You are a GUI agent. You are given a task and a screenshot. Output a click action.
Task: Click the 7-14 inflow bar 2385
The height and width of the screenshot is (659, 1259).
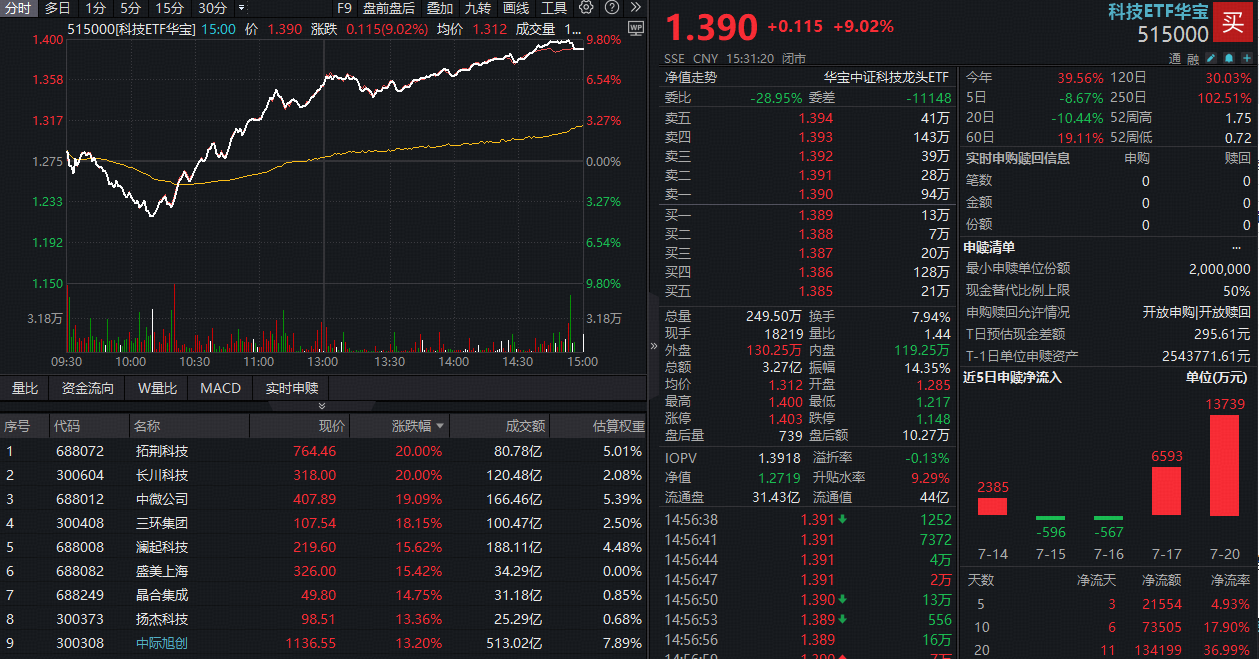(x=992, y=507)
